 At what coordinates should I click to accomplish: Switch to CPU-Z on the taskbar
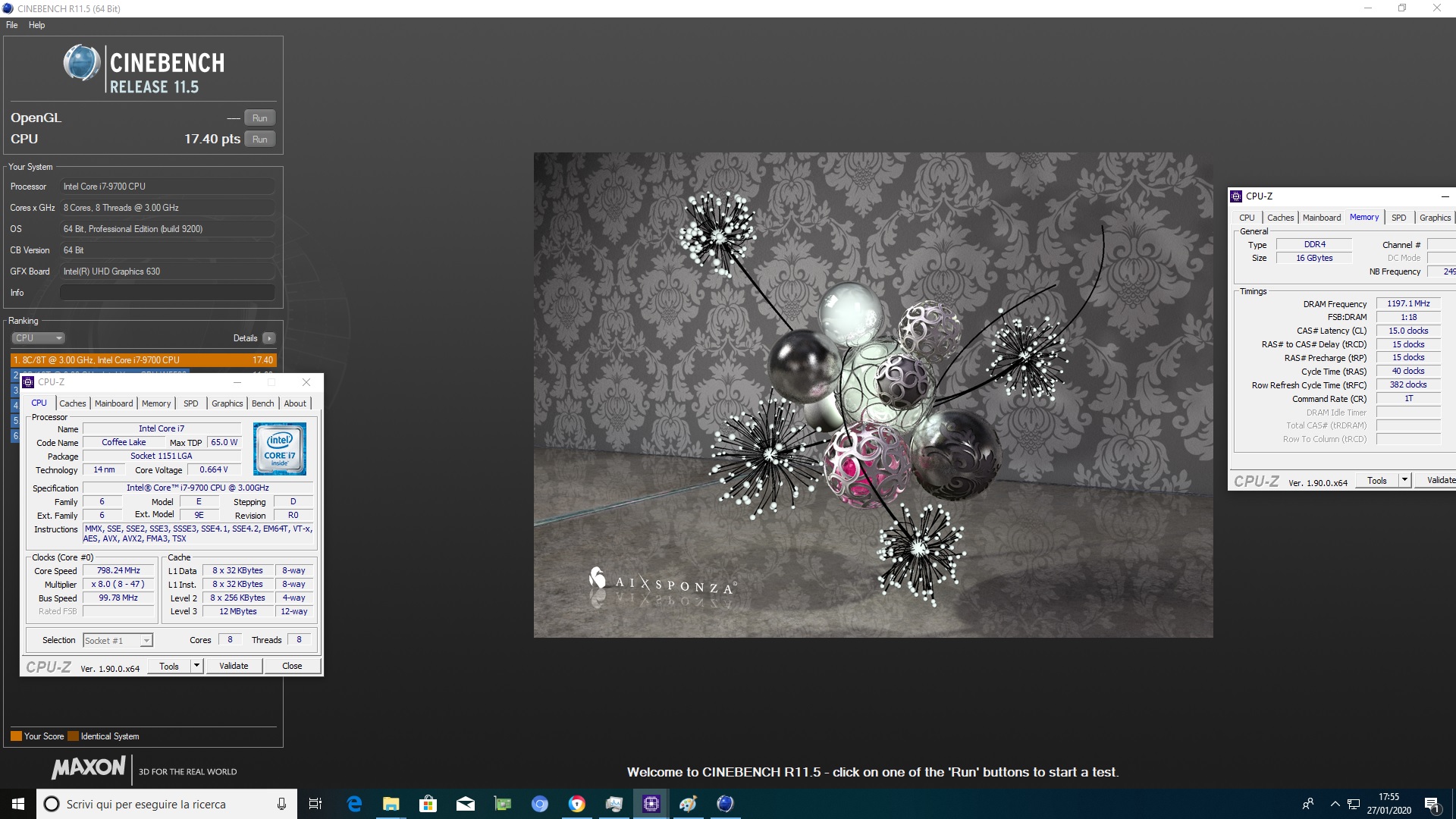[651, 804]
